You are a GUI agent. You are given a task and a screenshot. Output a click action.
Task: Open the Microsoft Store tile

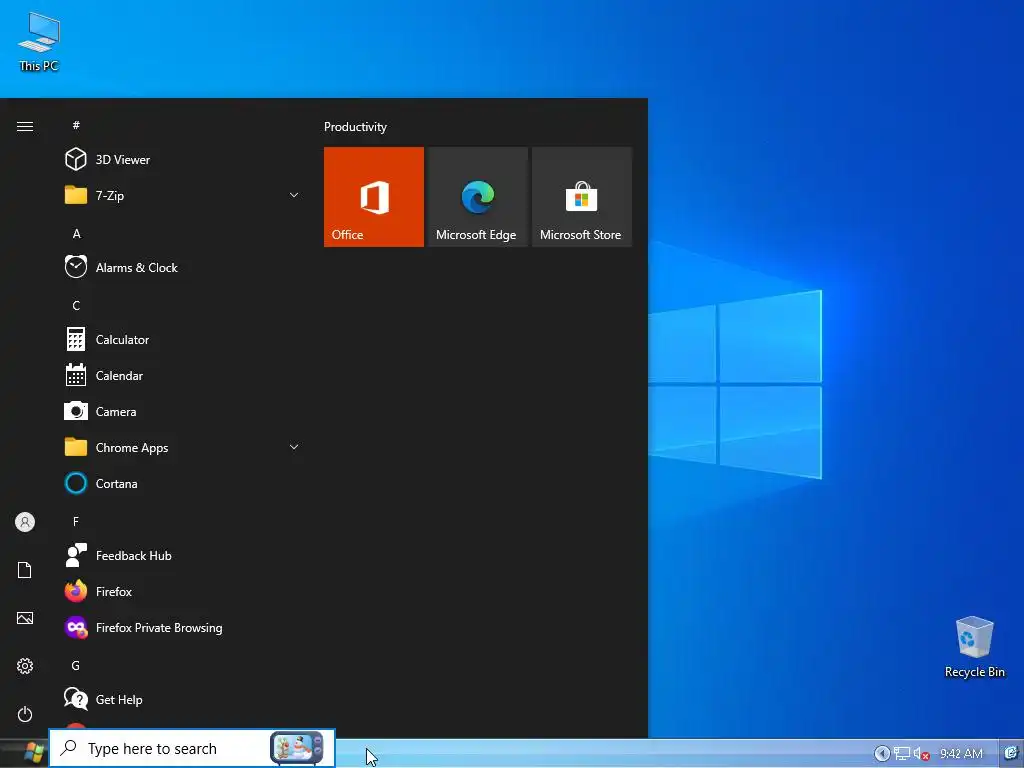[582, 197]
